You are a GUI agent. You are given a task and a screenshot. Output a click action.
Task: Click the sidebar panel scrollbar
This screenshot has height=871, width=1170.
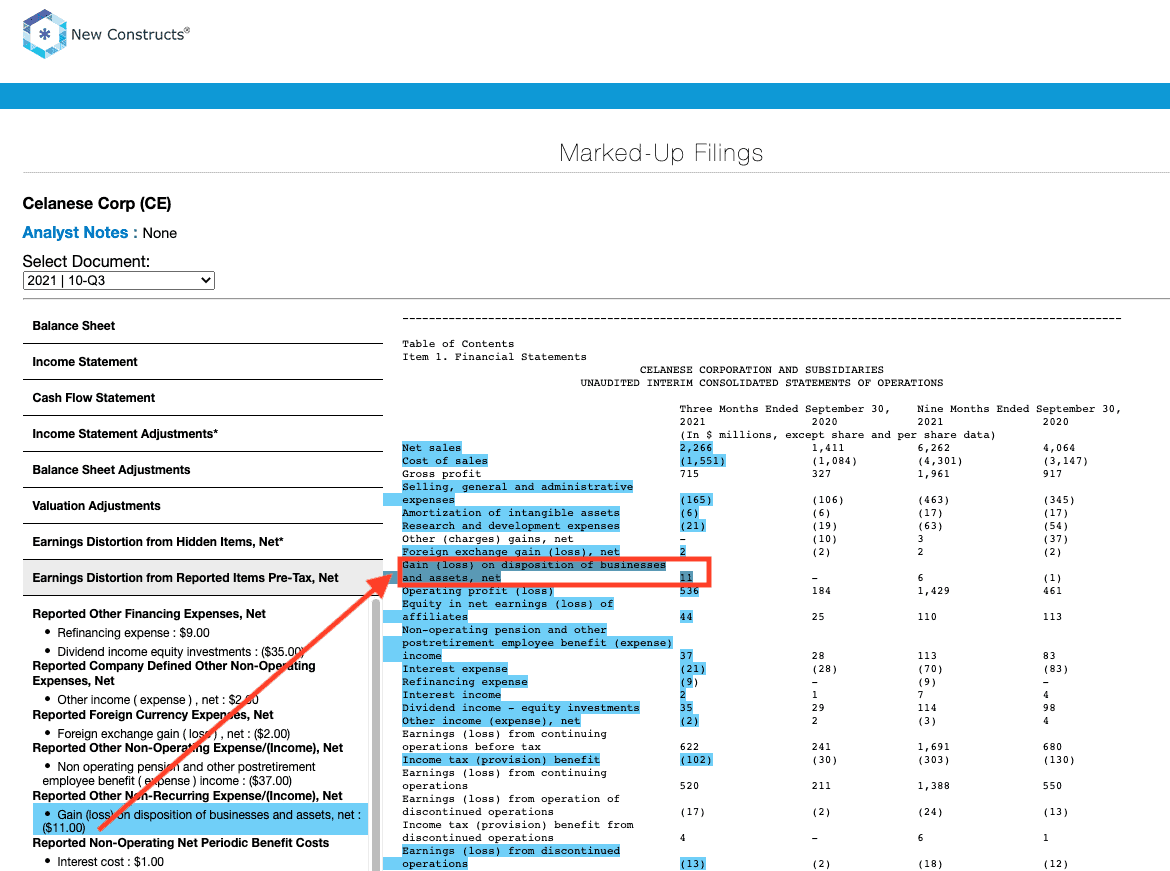click(x=376, y=734)
